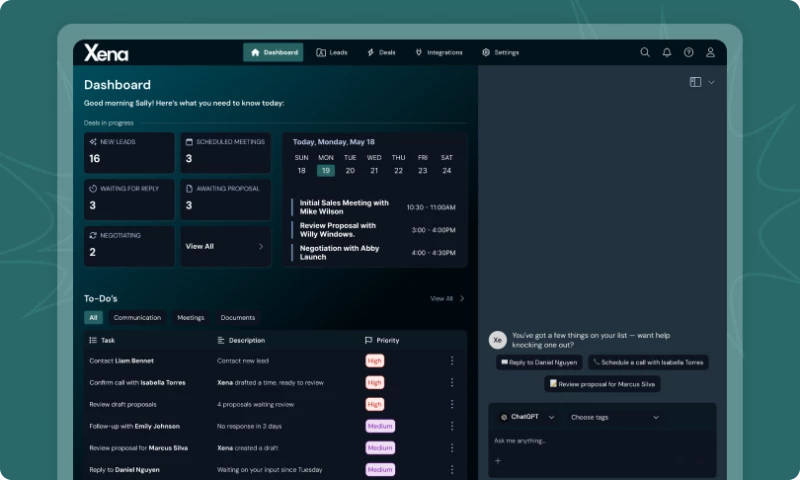800x480 pixels.
Task: Open the Choose tags dropdown
Action: pos(615,417)
